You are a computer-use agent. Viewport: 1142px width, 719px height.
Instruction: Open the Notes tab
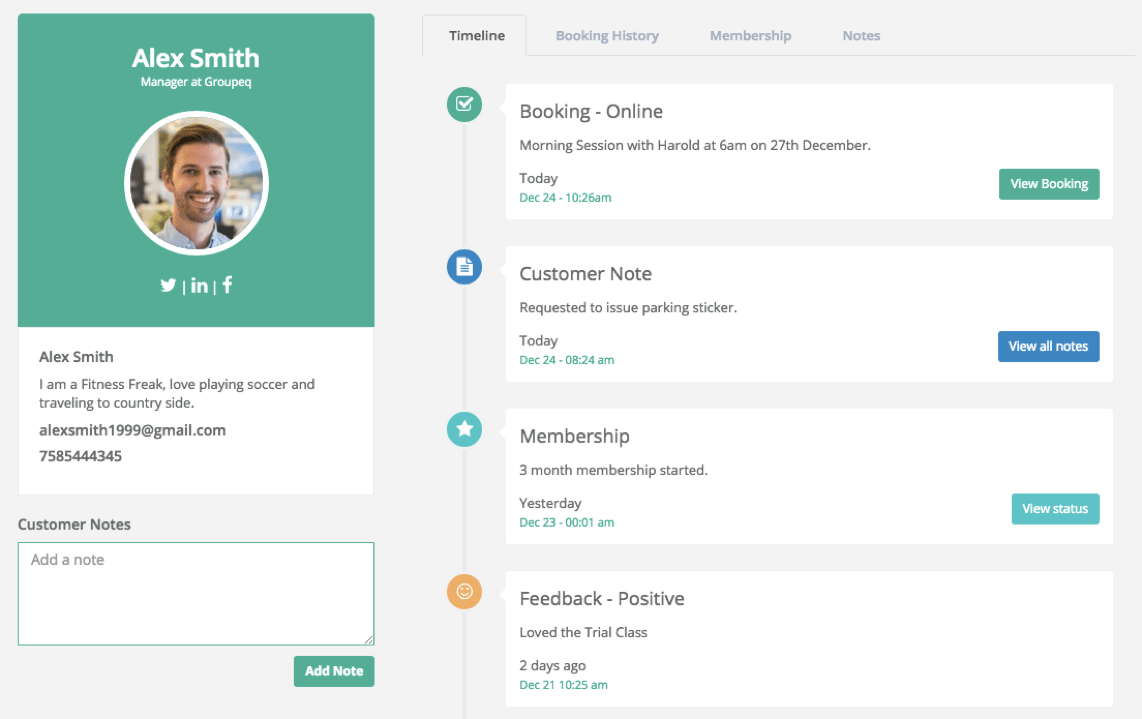(x=861, y=36)
